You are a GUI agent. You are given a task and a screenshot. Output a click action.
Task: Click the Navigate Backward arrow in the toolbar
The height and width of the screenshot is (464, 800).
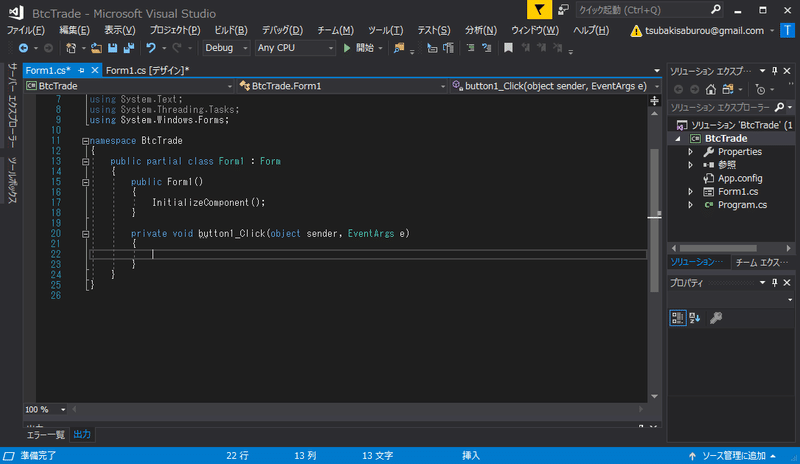click(x=23, y=48)
